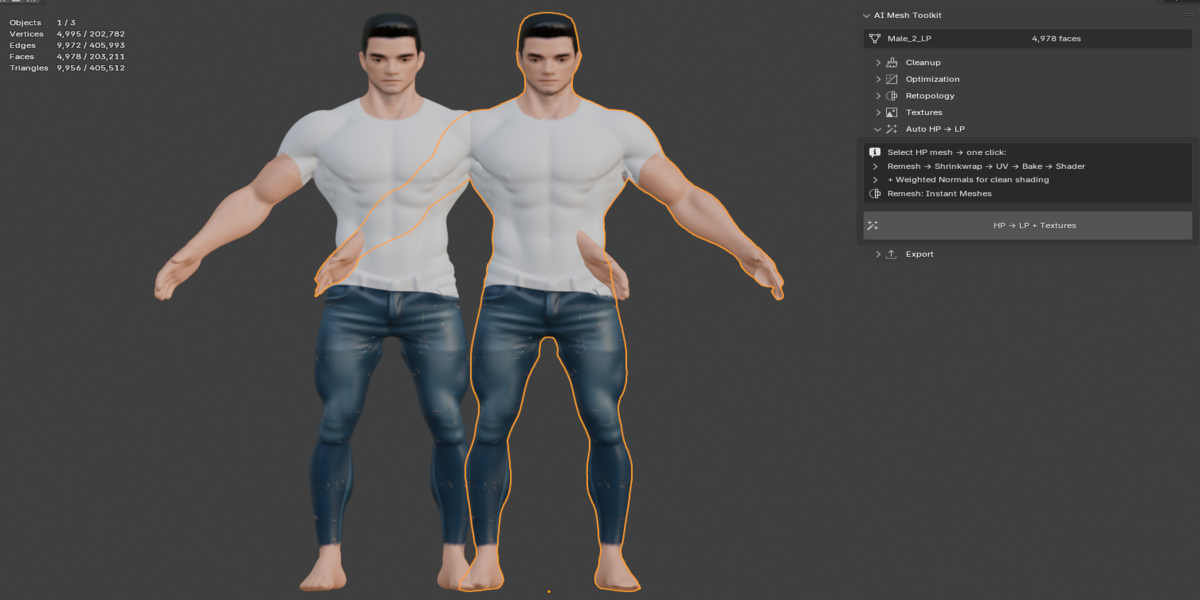Click the Export upload icon
1200x600 pixels.
892,254
